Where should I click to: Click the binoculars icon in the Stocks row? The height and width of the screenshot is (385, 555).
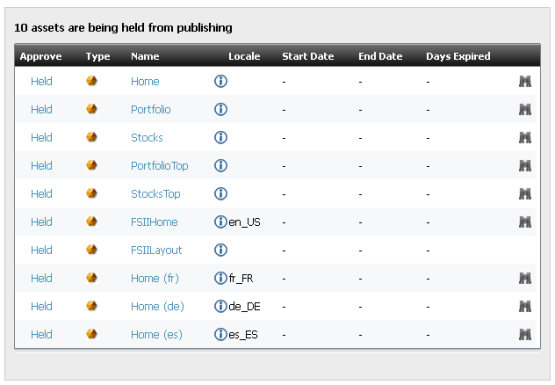pos(525,137)
